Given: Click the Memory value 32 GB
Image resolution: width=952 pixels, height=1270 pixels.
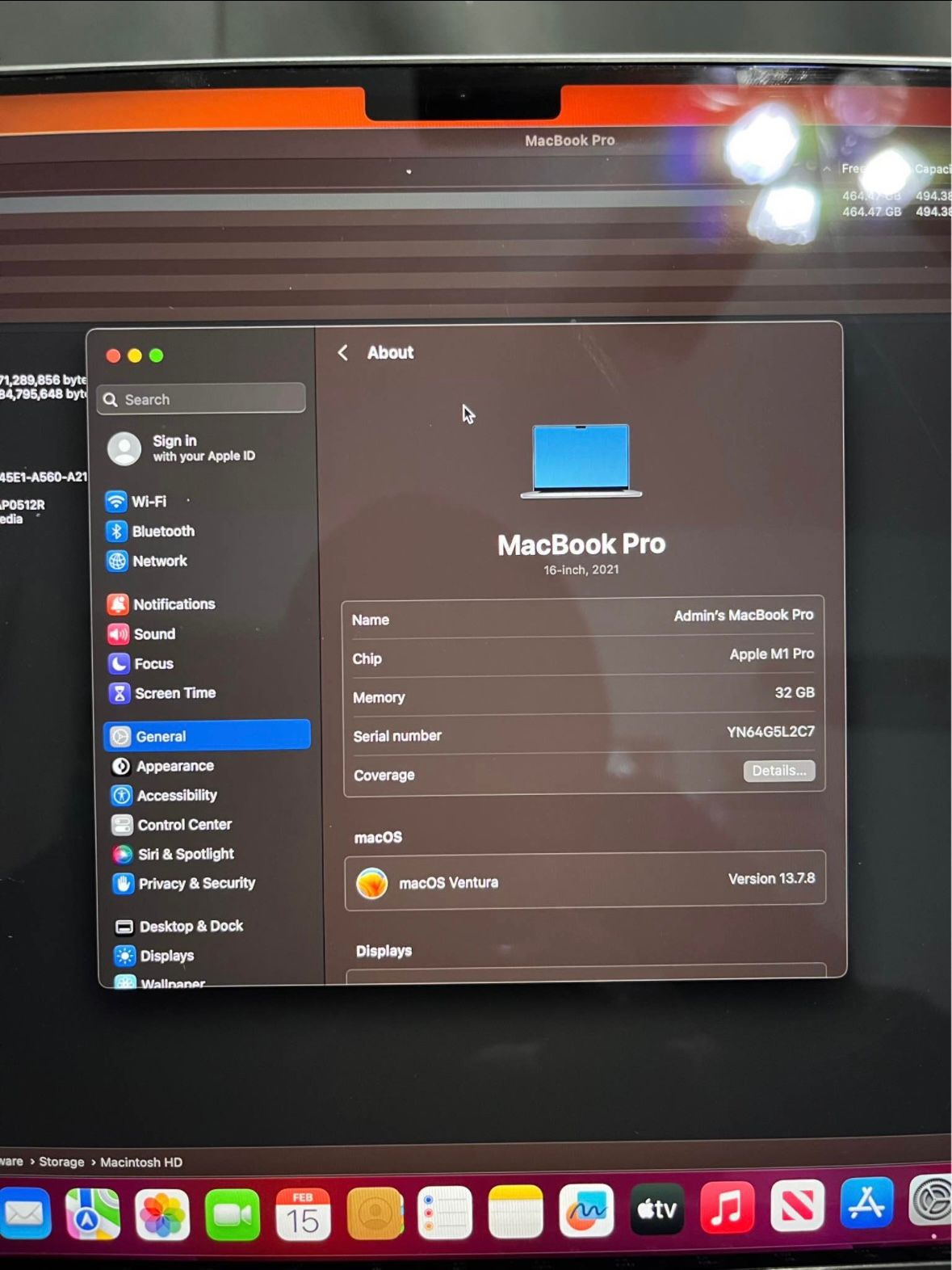Looking at the screenshot, I should 795,693.
